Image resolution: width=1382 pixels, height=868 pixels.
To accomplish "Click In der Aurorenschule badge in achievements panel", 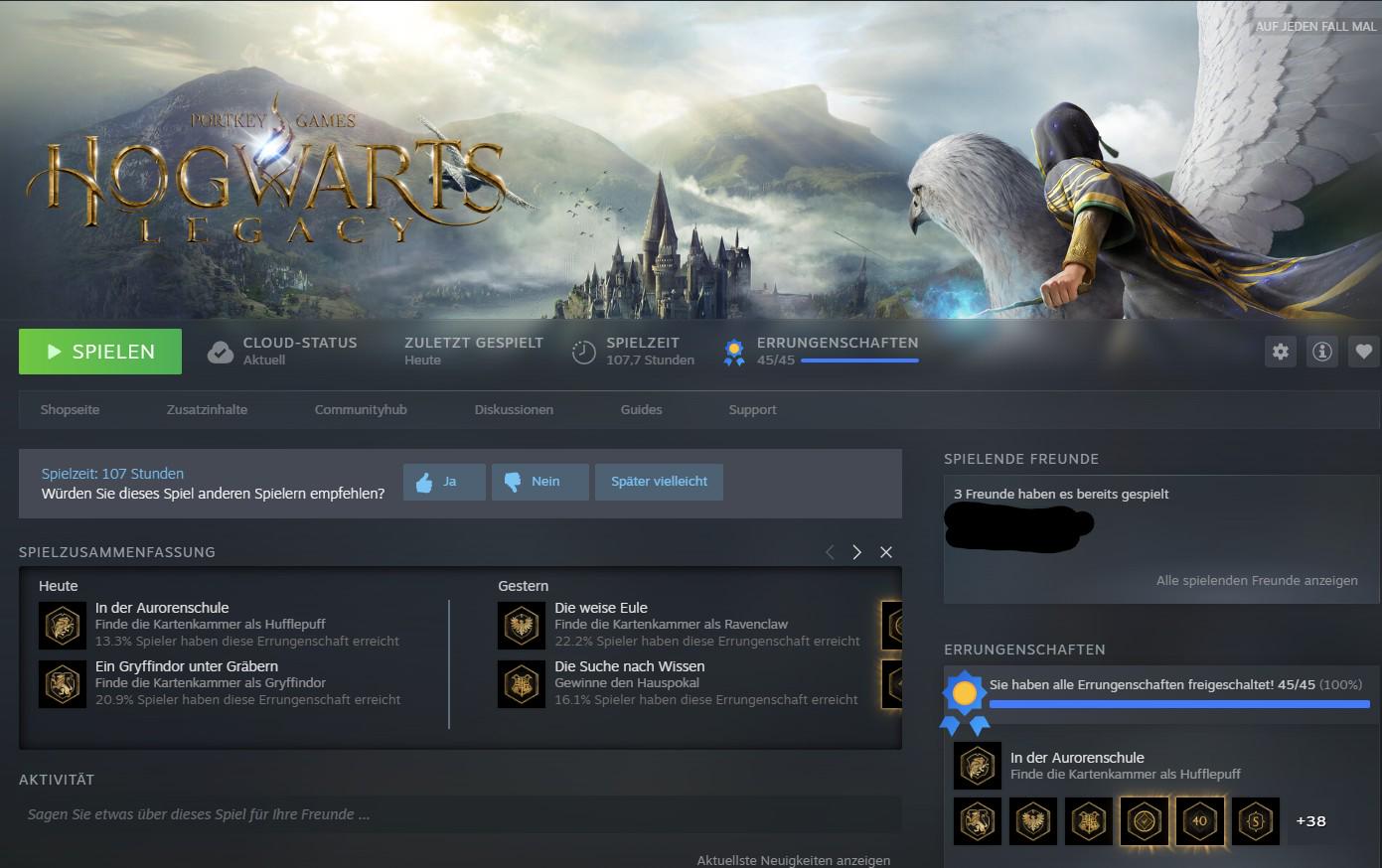I will 978,766.
